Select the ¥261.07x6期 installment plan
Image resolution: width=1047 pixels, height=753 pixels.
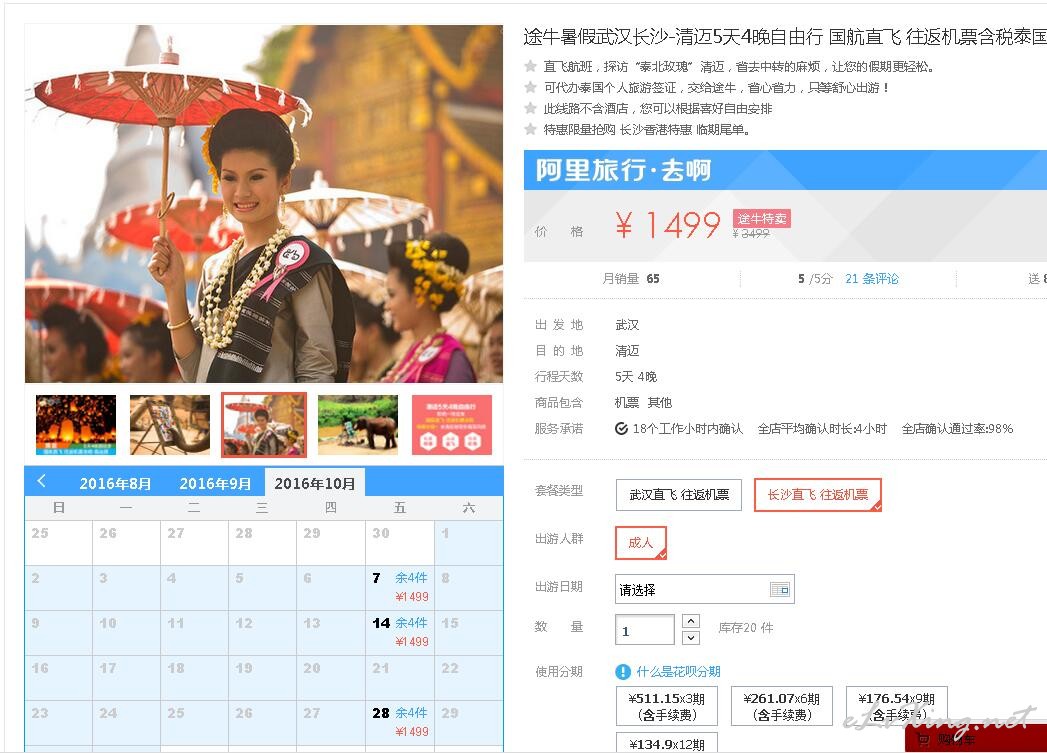(781, 706)
